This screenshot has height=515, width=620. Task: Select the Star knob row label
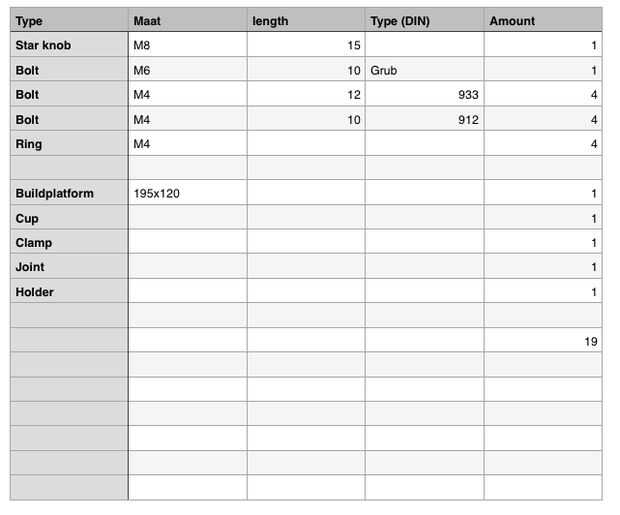[69, 45]
